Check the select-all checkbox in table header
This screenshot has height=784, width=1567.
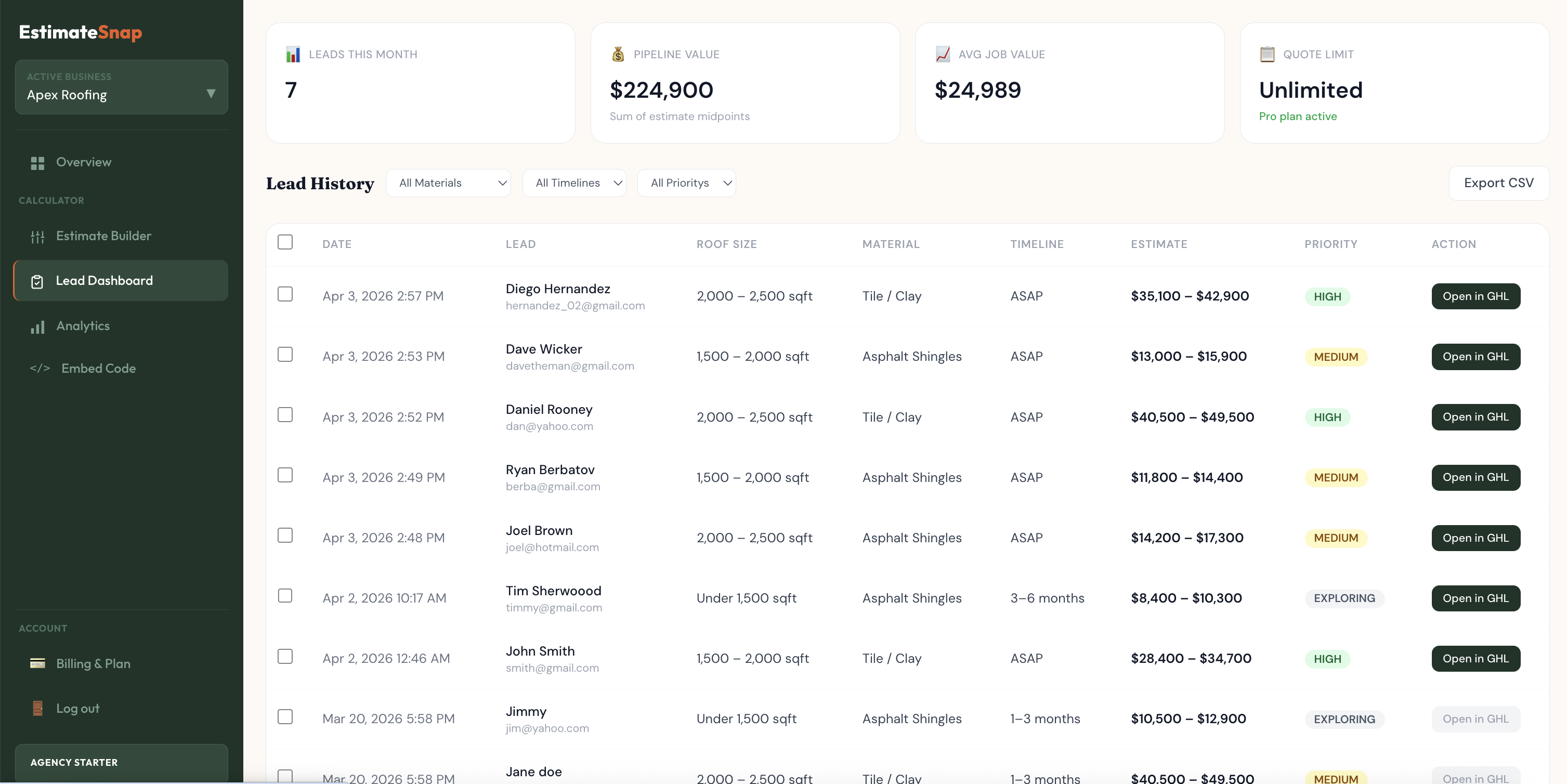[x=285, y=242]
